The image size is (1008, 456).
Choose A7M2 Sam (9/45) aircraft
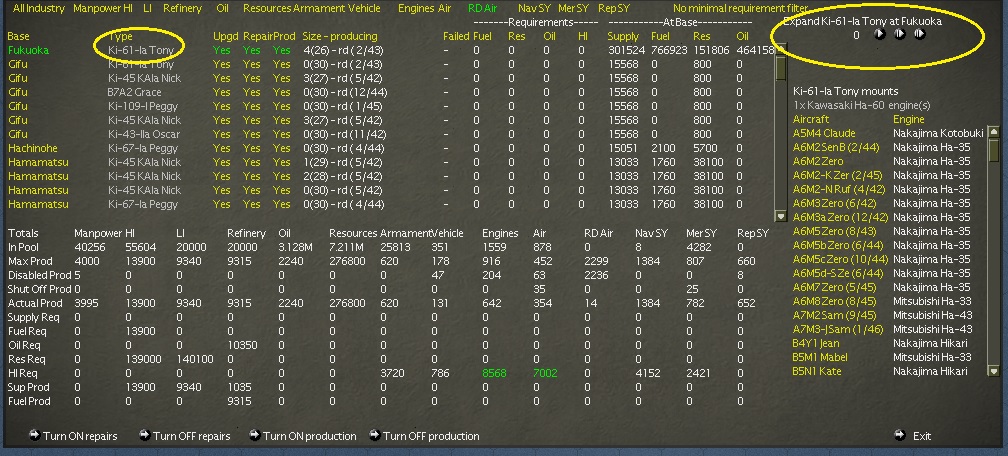click(834, 315)
